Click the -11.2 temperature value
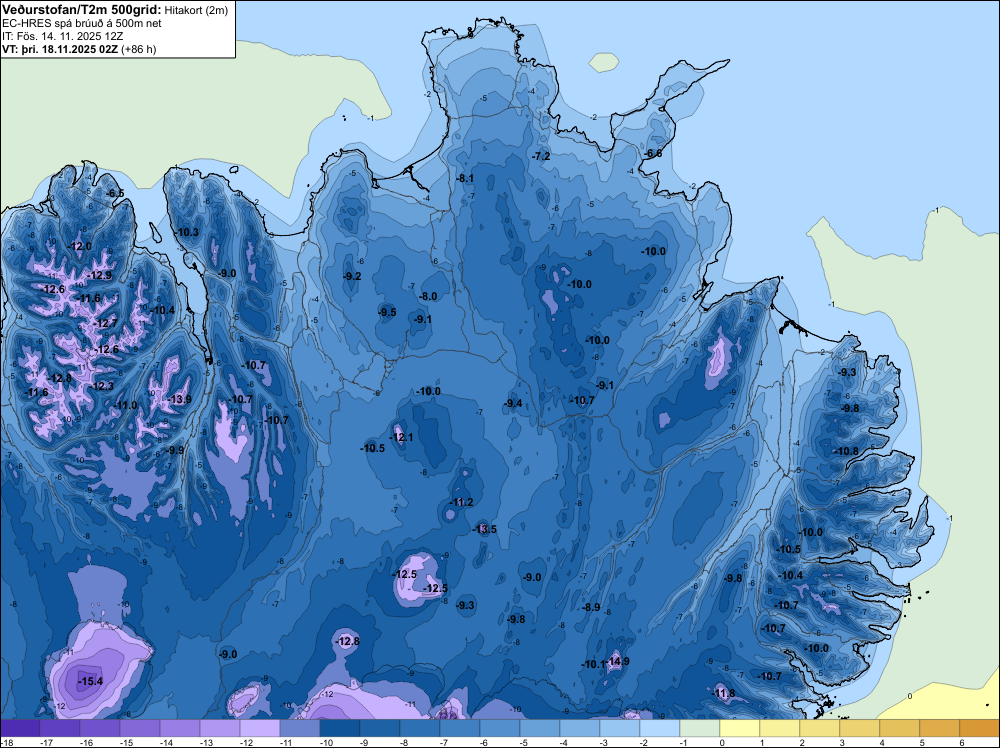This screenshot has width=1000, height=748. coord(461,502)
